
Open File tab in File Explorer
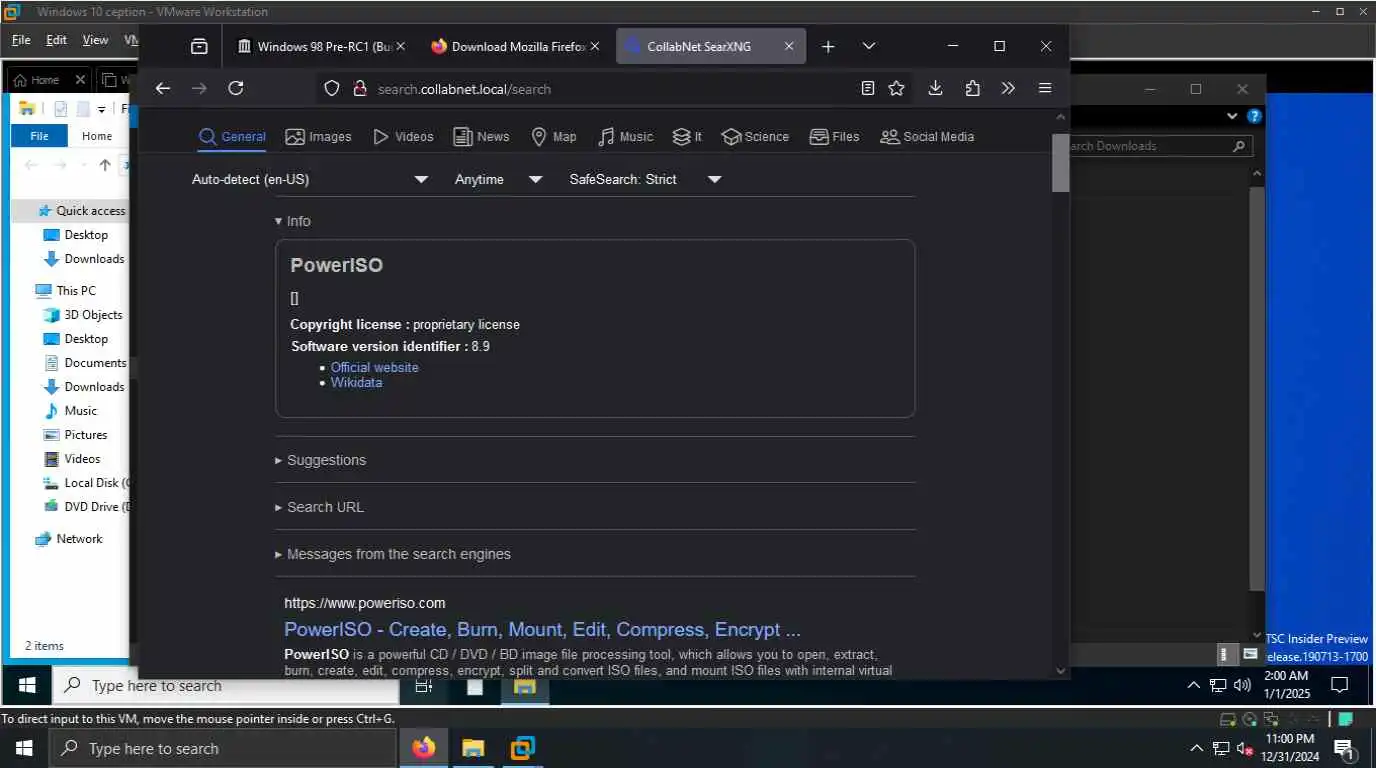click(39, 136)
